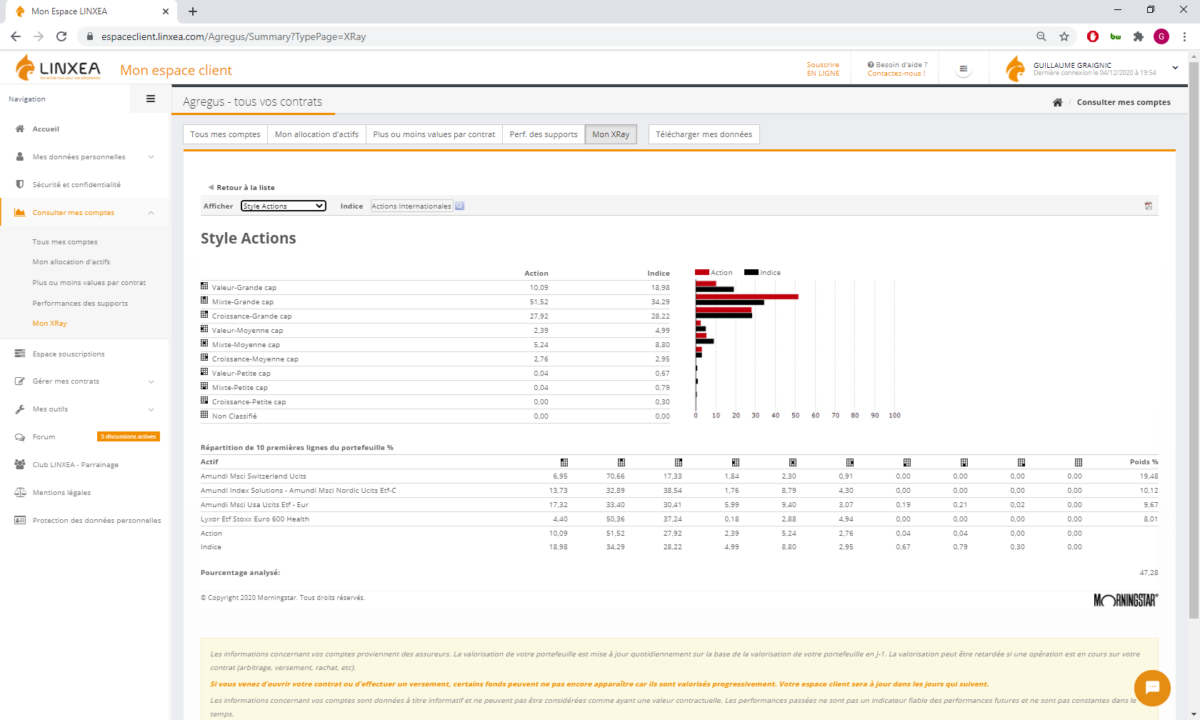Open Accueil in the sidebar
This screenshot has width=1200, height=720.
click(46, 129)
